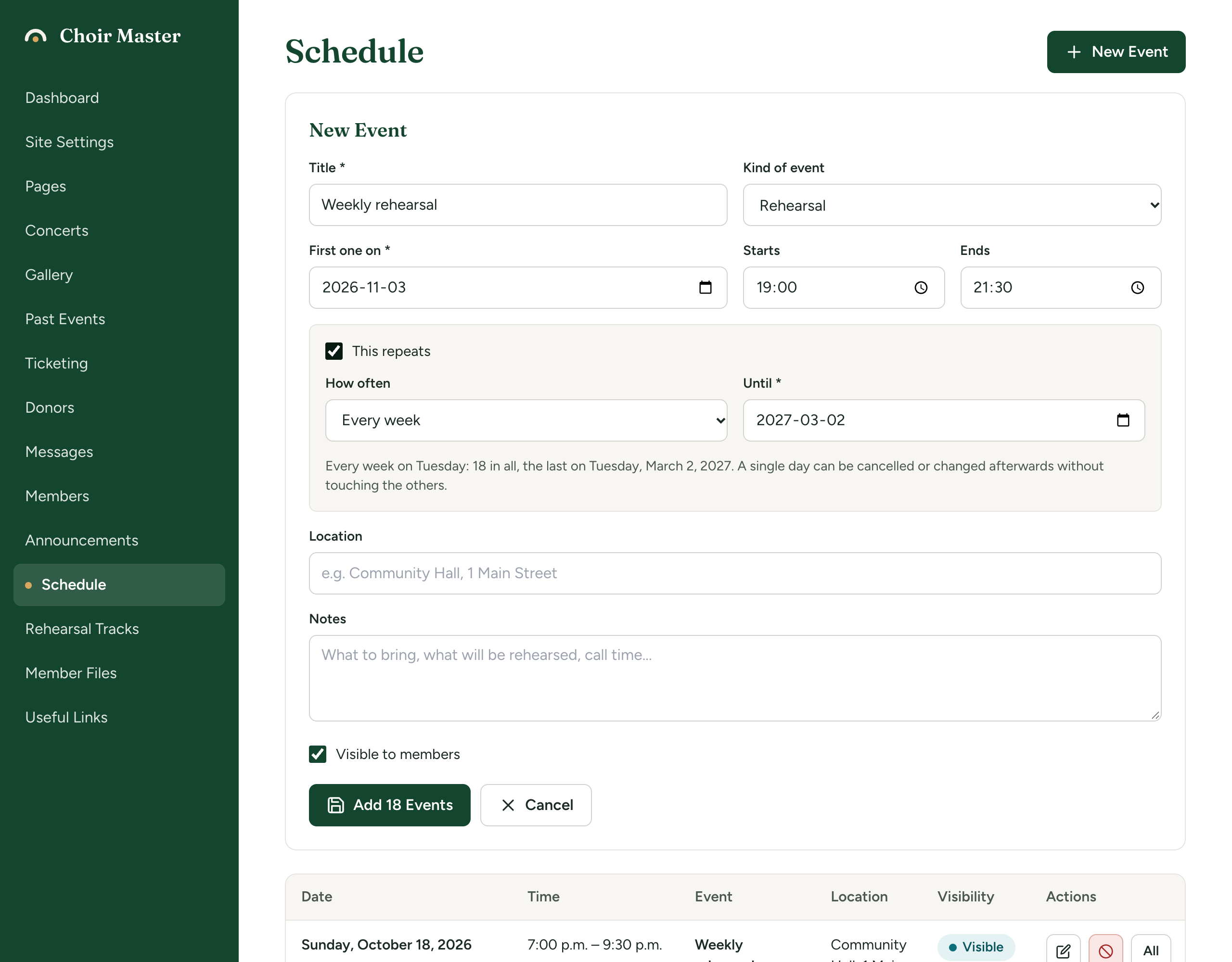Click All button for October 18 event

1150,951
